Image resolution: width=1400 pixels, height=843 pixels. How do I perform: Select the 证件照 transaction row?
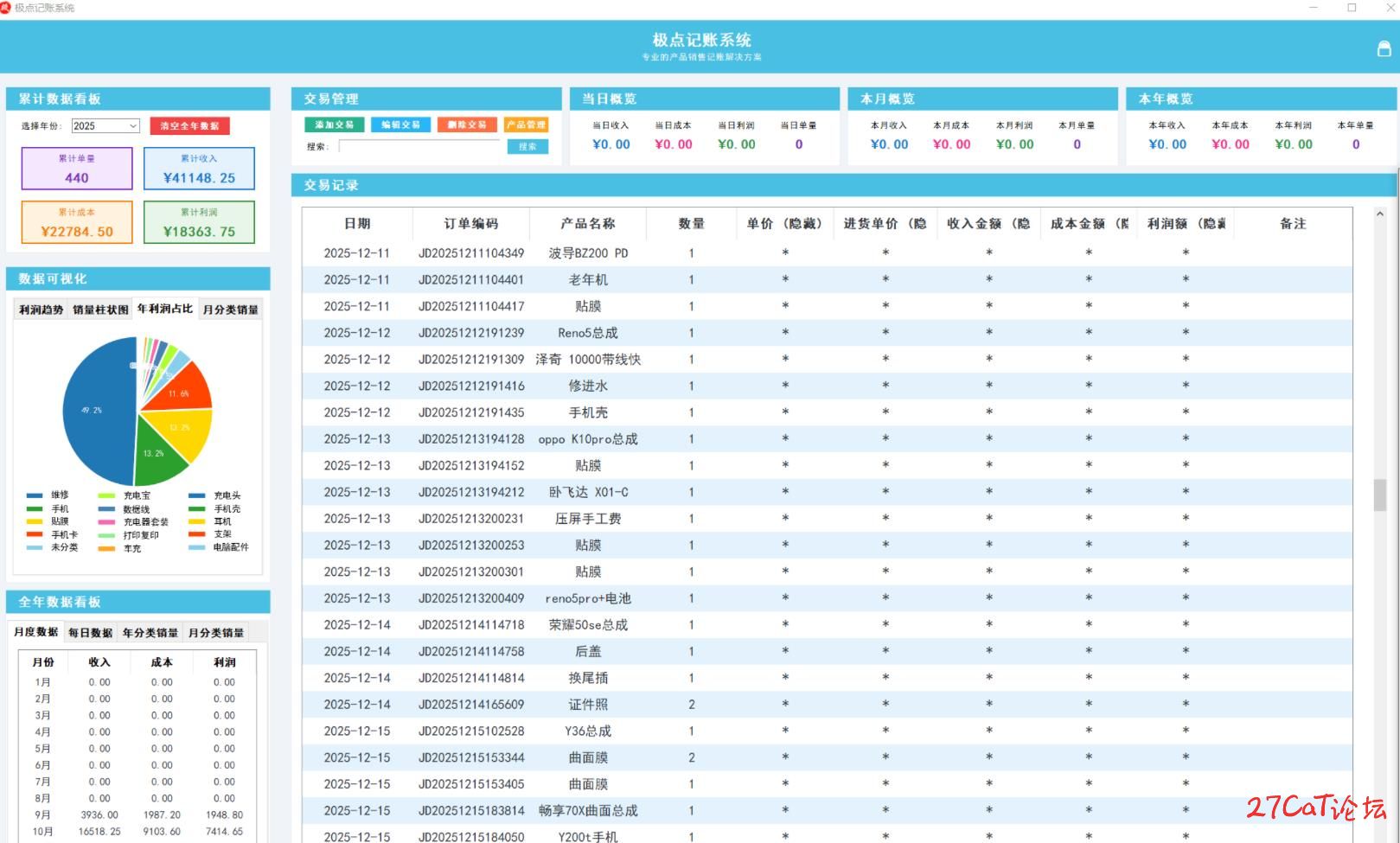[588, 705]
